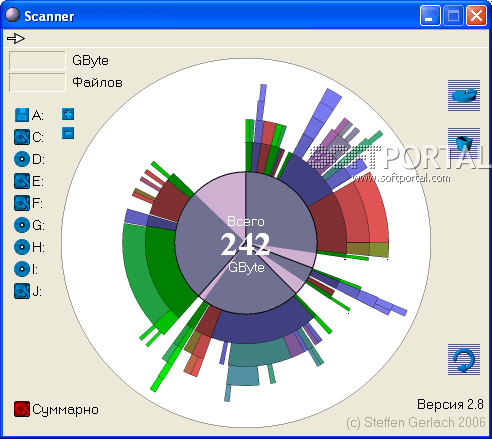Screen dimensions: 492x439
Task: Open the pie-slice icon button on the right side
Action: coord(464,95)
